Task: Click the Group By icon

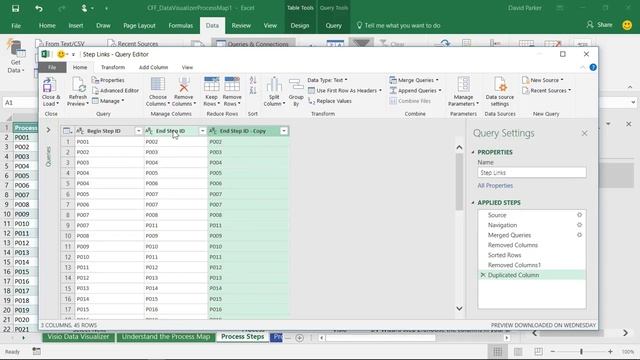Action: pyautogui.click(x=296, y=84)
